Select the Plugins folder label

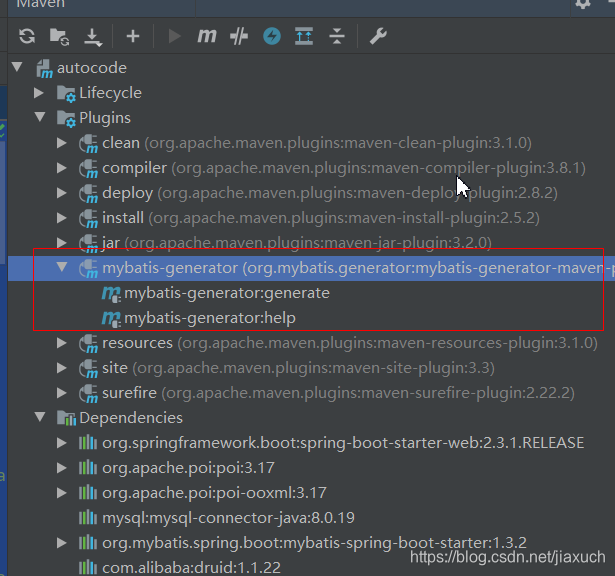coord(105,118)
